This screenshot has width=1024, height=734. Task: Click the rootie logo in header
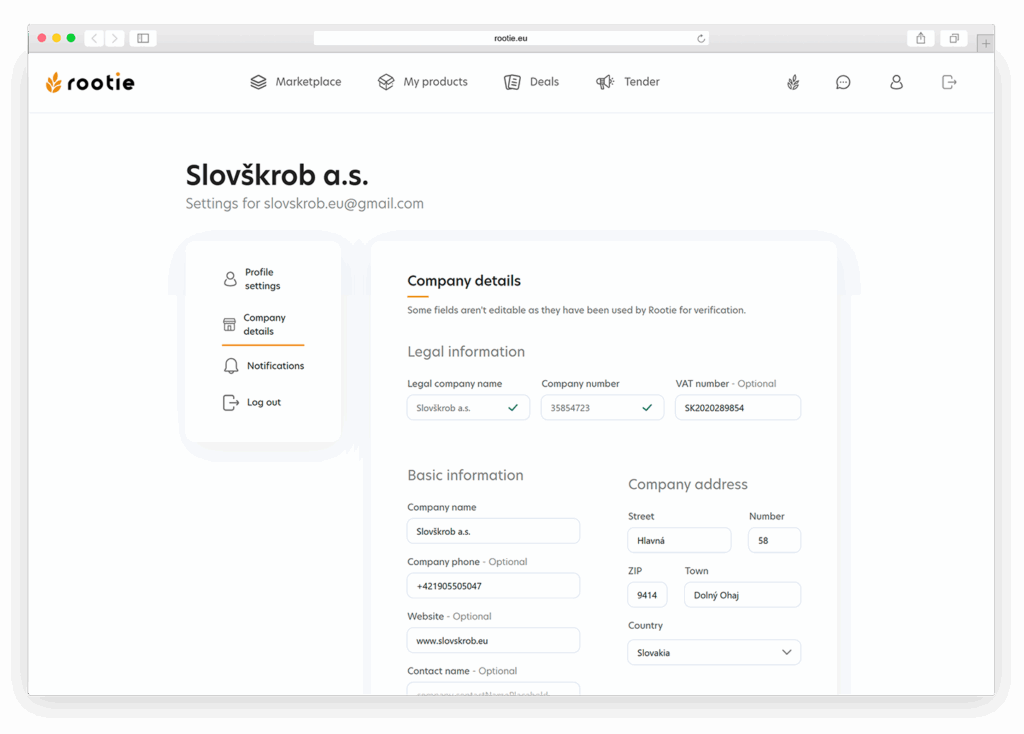[x=90, y=83]
